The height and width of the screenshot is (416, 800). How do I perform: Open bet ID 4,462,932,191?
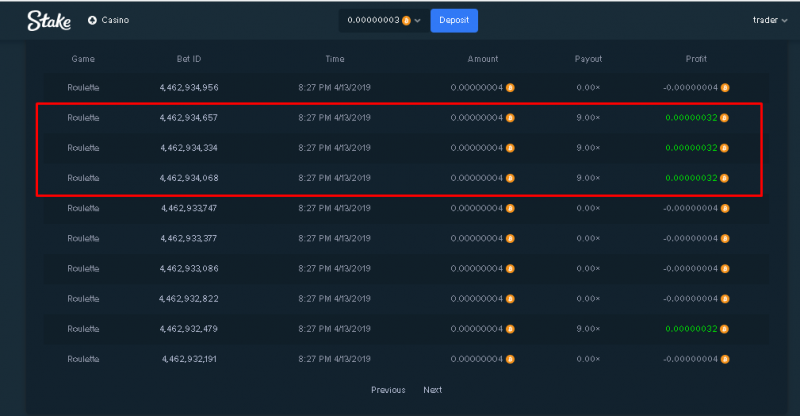click(x=189, y=359)
